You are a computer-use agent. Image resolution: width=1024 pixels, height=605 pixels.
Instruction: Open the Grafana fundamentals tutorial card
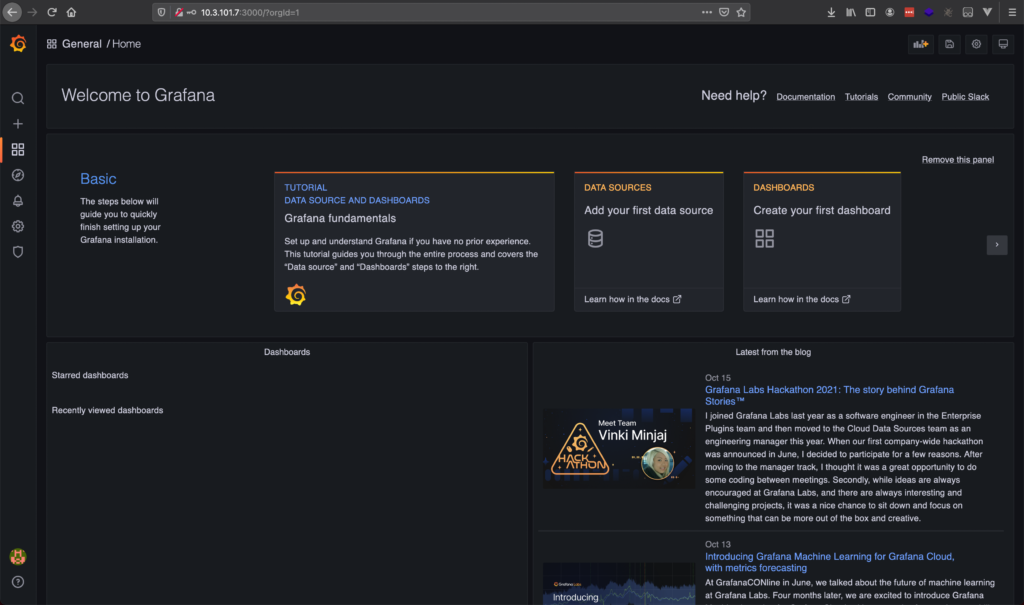[414, 241]
